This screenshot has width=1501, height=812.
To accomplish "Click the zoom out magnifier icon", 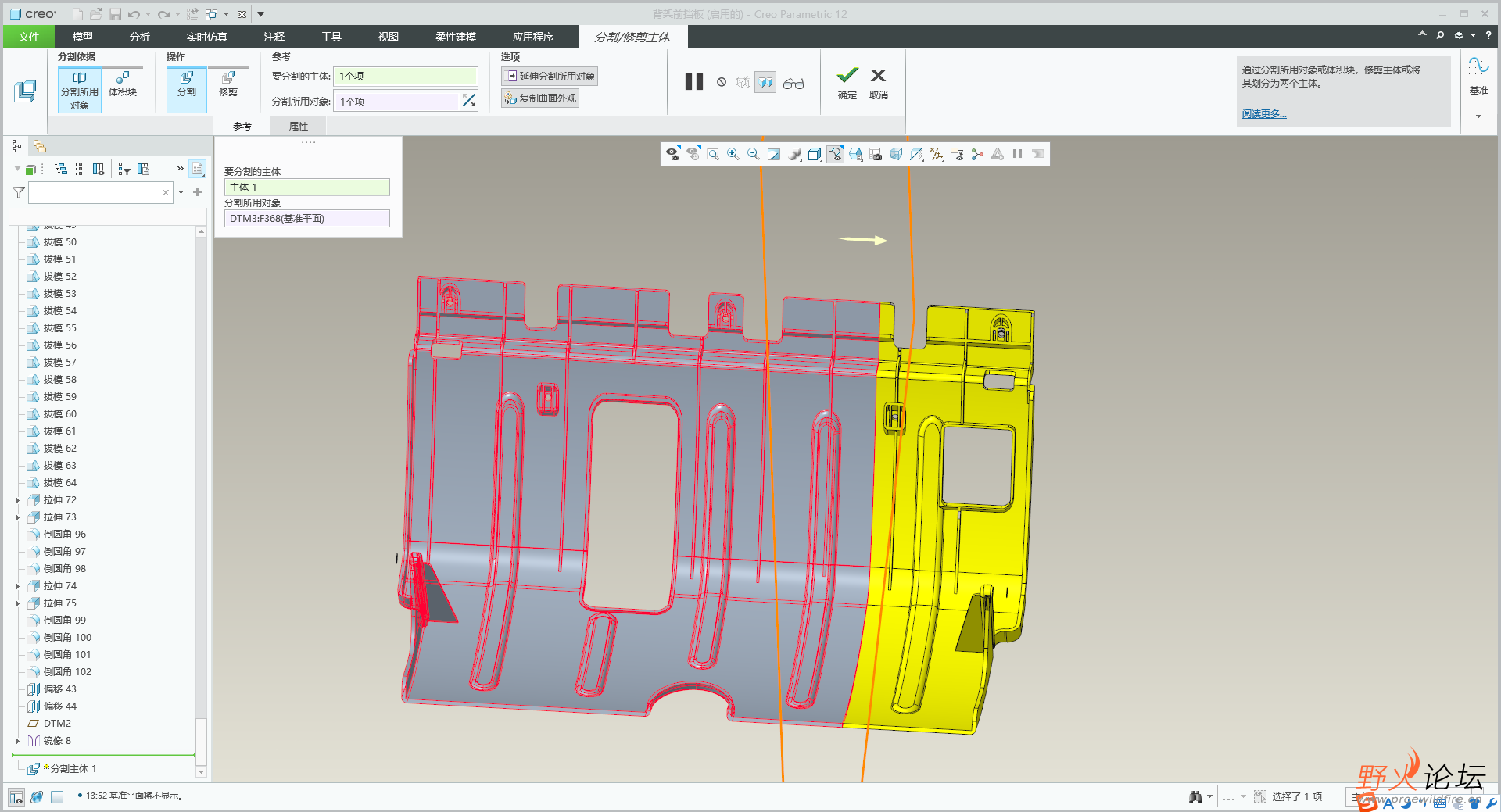I will click(x=754, y=154).
